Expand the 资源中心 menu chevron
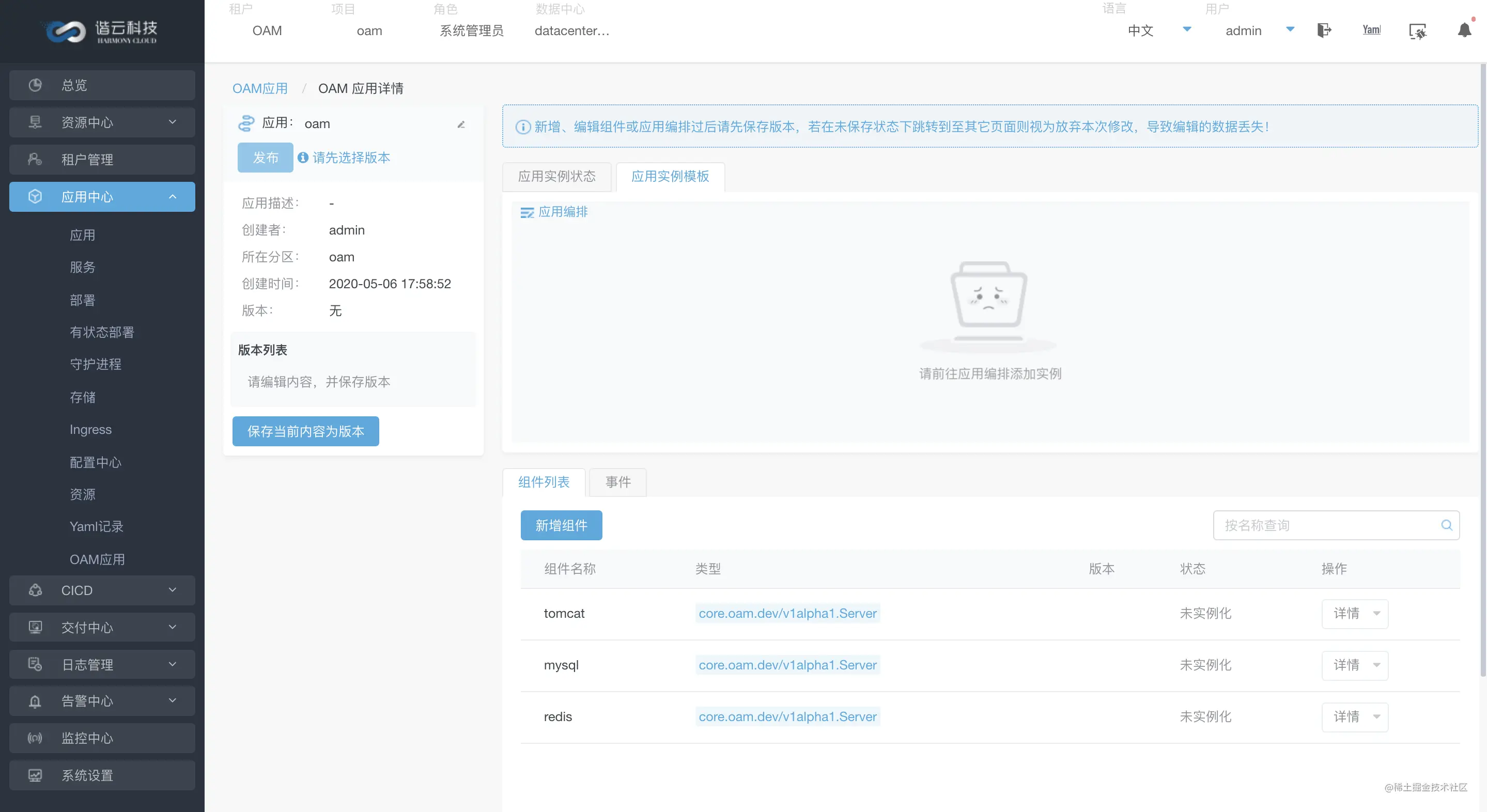The width and height of the screenshot is (1487, 812). 172,122
